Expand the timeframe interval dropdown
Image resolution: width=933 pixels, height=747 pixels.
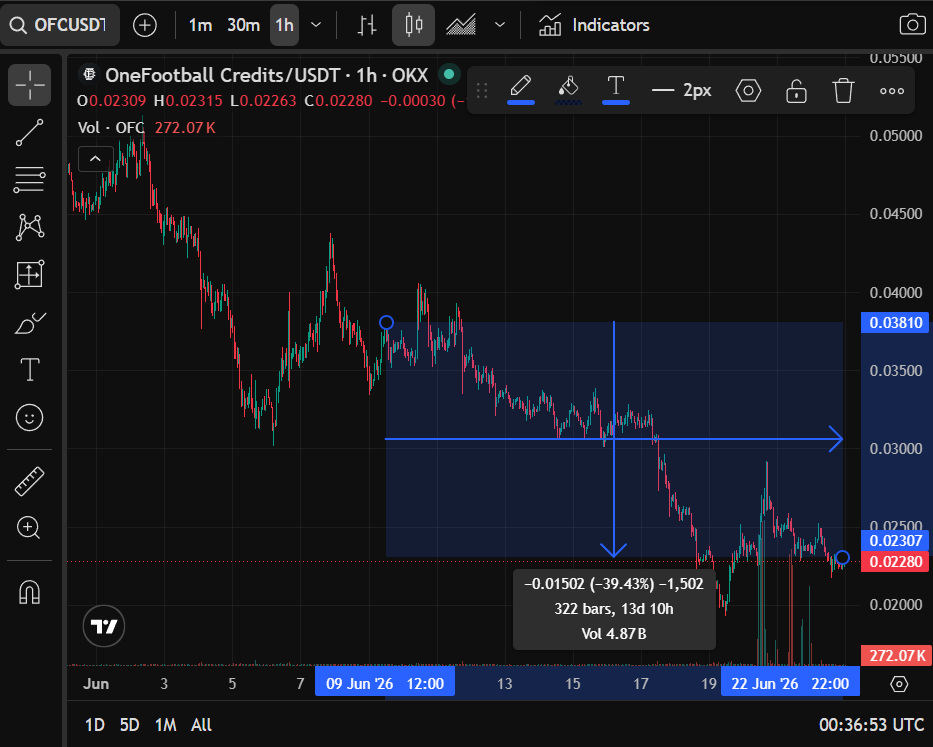(x=317, y=25)
